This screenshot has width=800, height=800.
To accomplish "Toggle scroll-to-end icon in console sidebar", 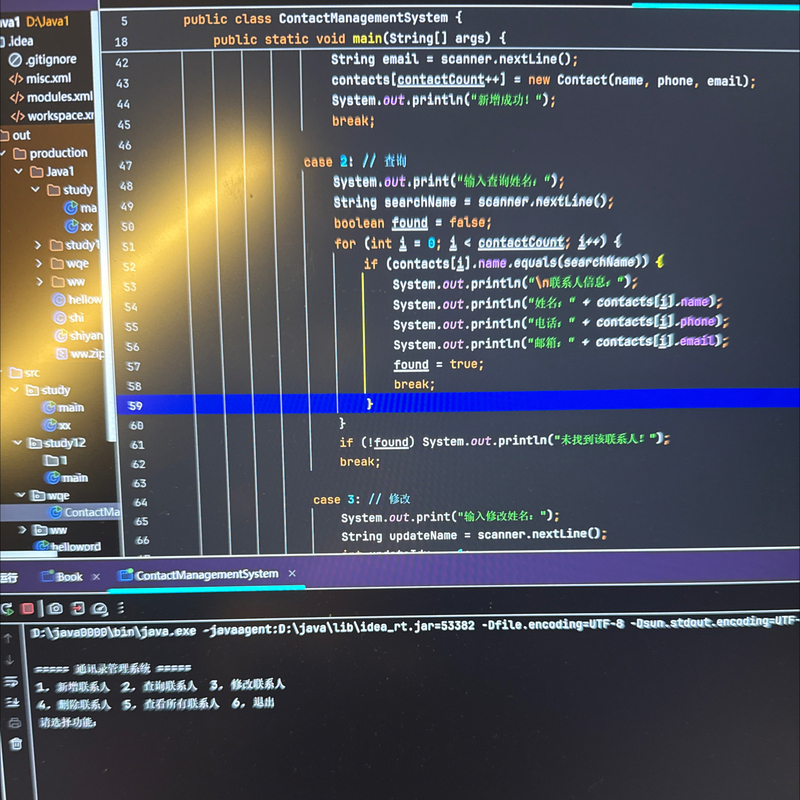I will 13,702.
